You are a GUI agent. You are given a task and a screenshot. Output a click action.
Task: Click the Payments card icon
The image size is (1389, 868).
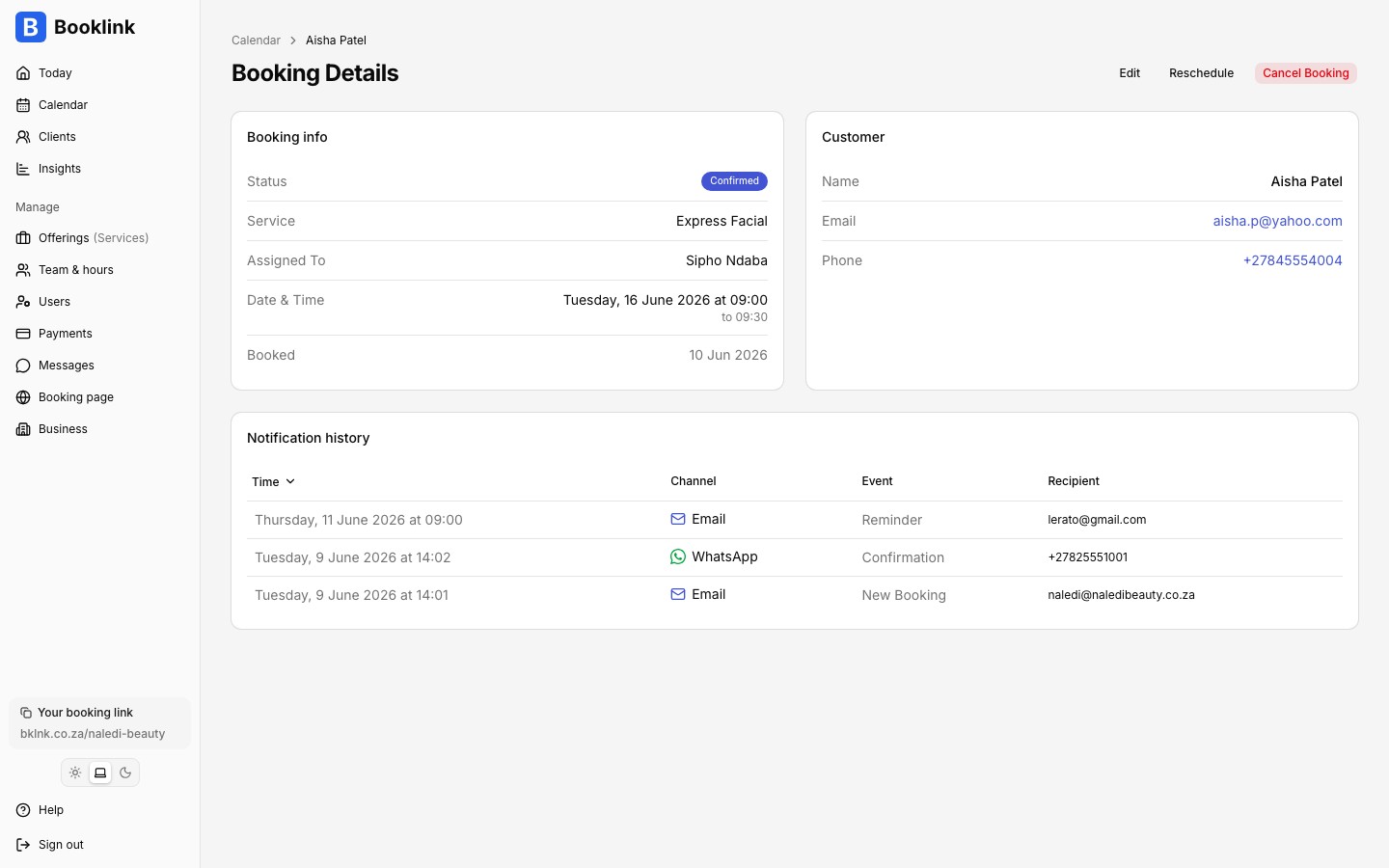(23, 334)
